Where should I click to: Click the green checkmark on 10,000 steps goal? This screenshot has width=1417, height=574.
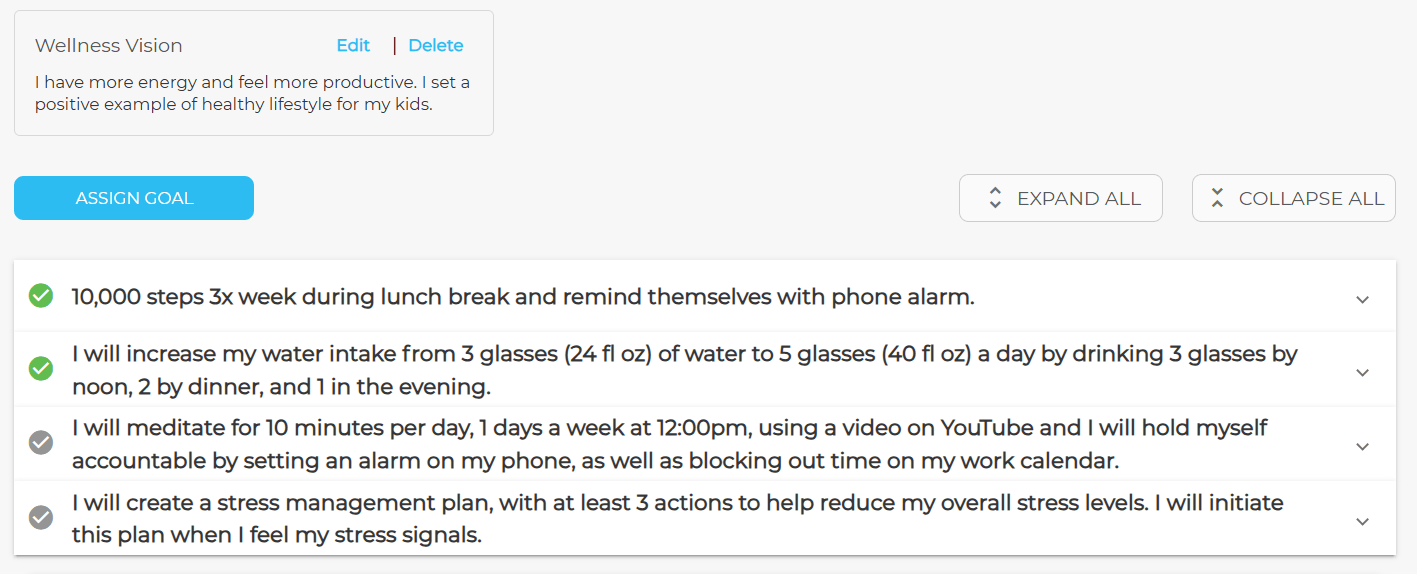point(41,296)
